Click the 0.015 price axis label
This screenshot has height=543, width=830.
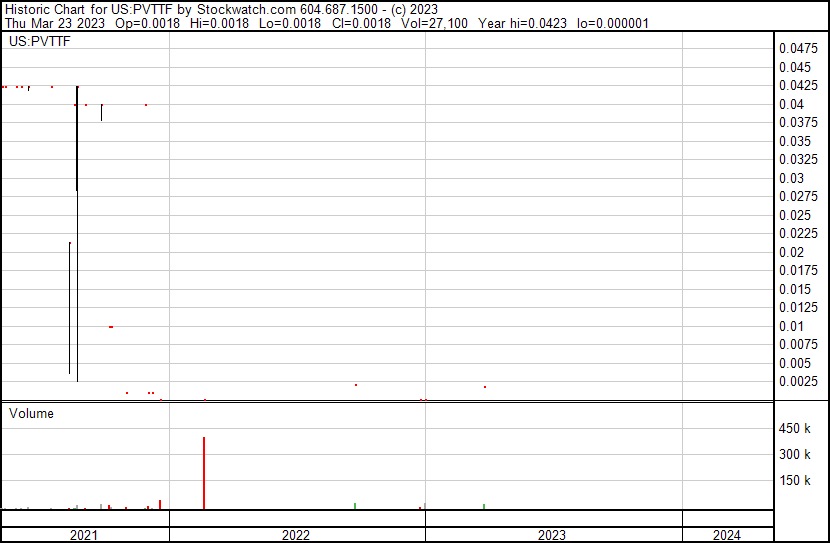(795, 289)
